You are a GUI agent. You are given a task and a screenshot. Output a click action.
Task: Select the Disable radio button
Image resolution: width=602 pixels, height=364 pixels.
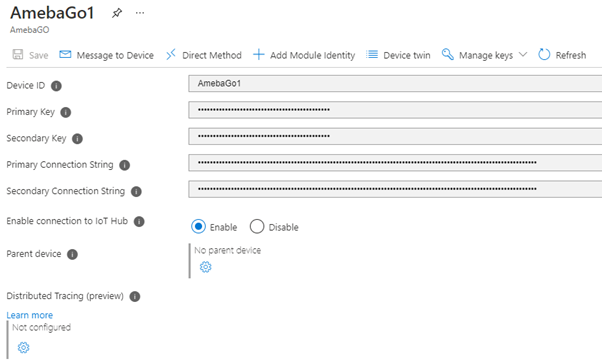point(257,227)
